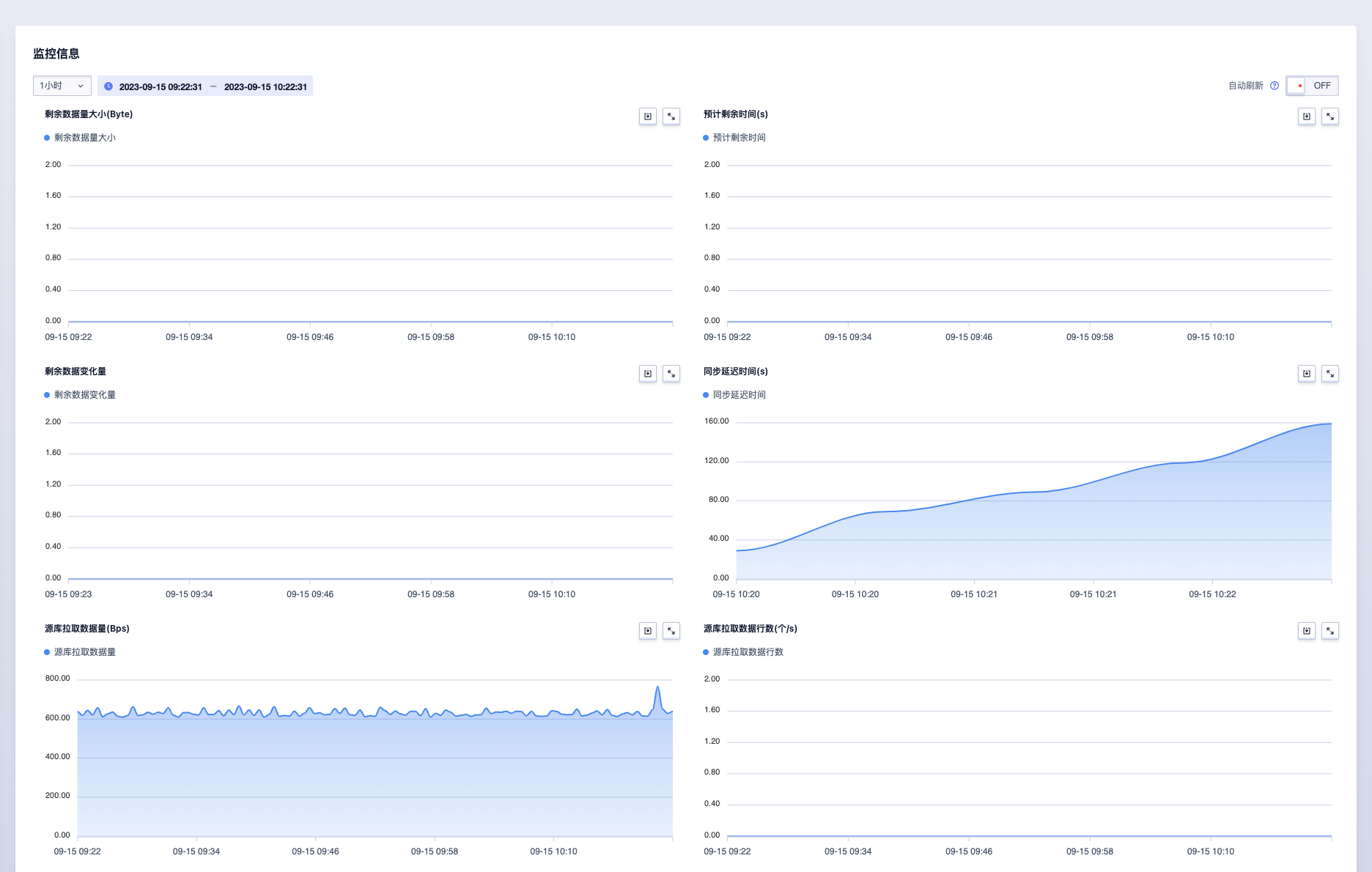Viewport: 1372px width, 872px height.
Task: Open the end time 2023-09-15 10:22:31 picker
Action: click(x=265, y=86)
